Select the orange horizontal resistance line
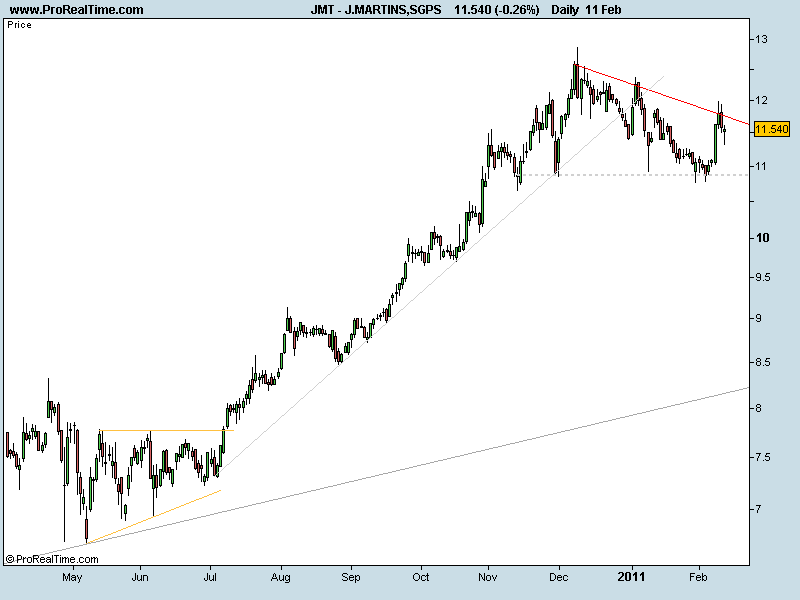Screen dimensions: 800x600 tap(166, 431)
